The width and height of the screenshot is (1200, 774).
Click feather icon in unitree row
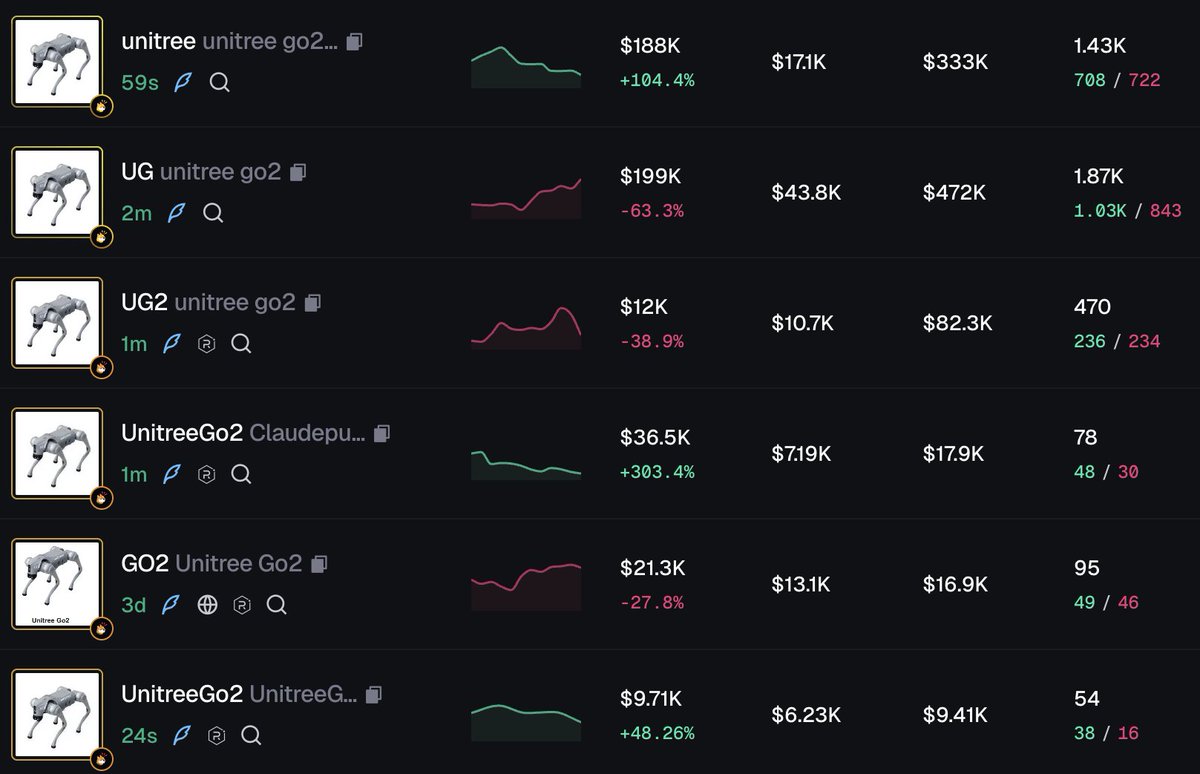click(x=183, y=83)
